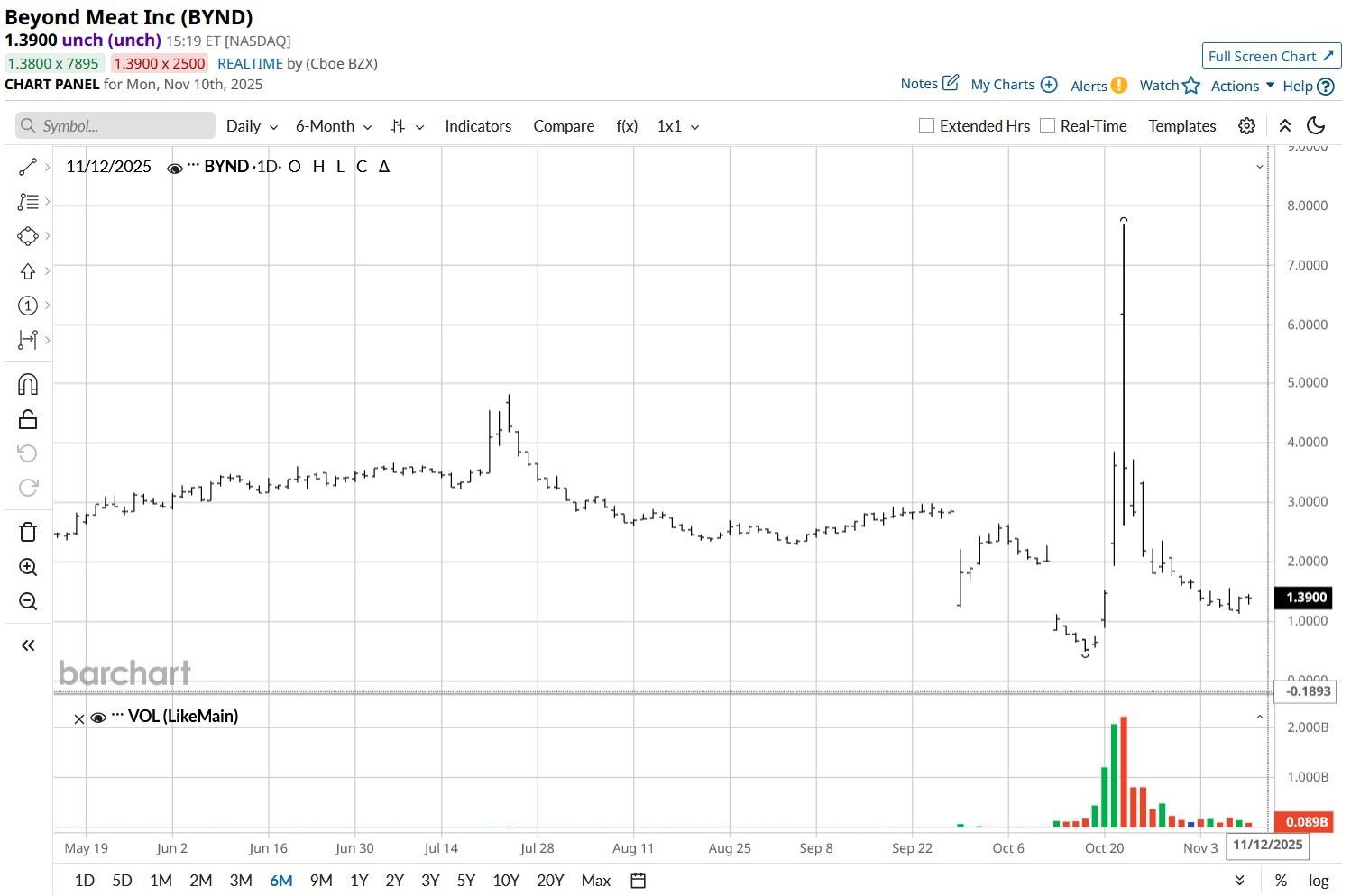
Task: Collapse the header with double up chevrons
Action: pyautogui.click(x=1285, y=126)
